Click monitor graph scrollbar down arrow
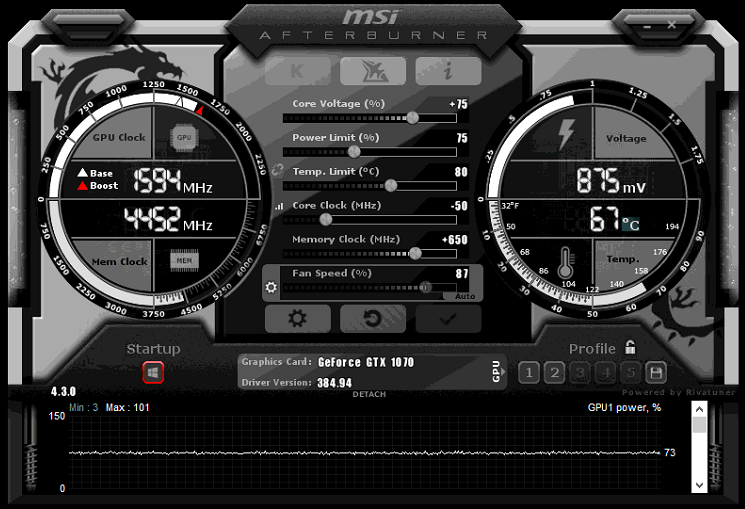 click(x=699, y=485)
